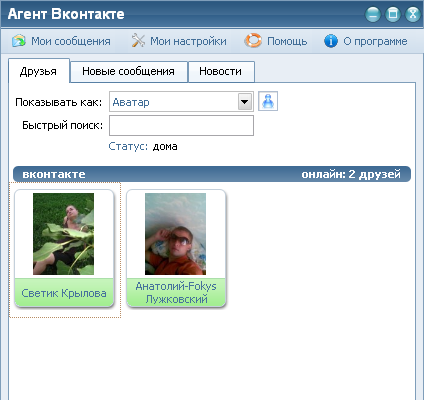The image size is (424, 400).
Task: Select Анатолий-Fokys Лужковский's avatar photo
Action: pos(175,234)
